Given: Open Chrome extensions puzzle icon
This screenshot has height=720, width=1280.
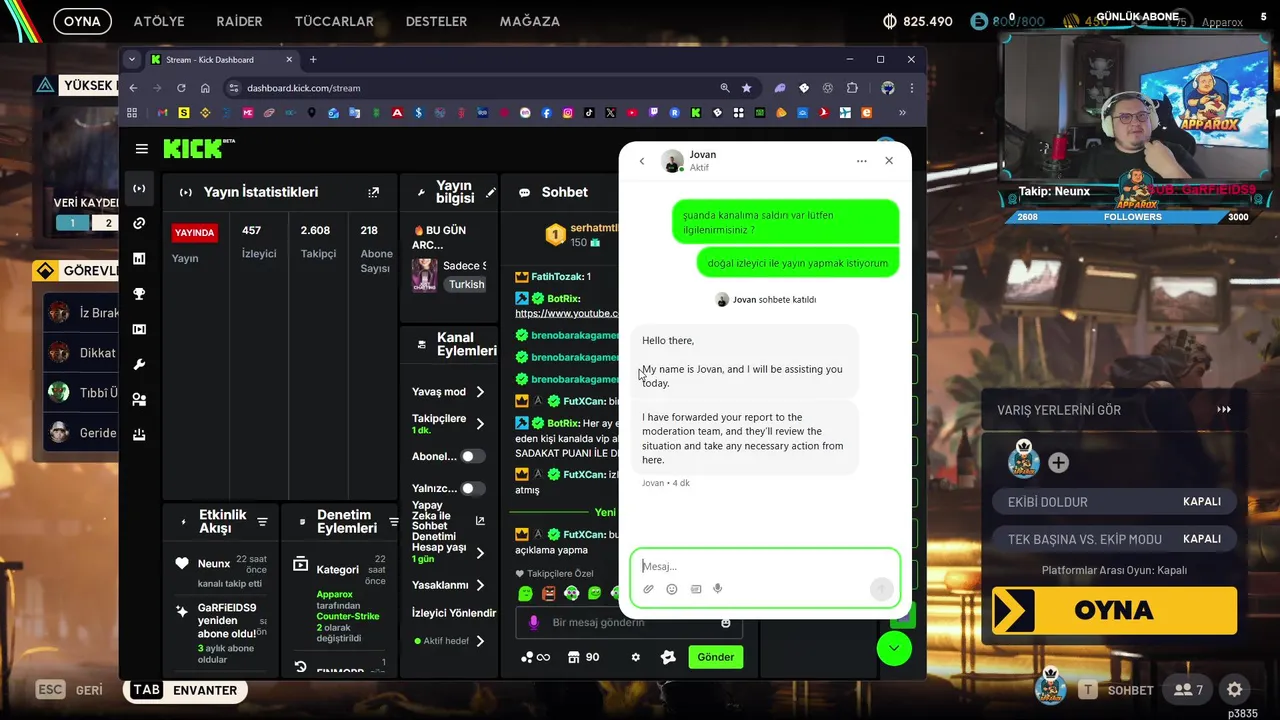Looking at the screenshot, I should click(852, 88).
